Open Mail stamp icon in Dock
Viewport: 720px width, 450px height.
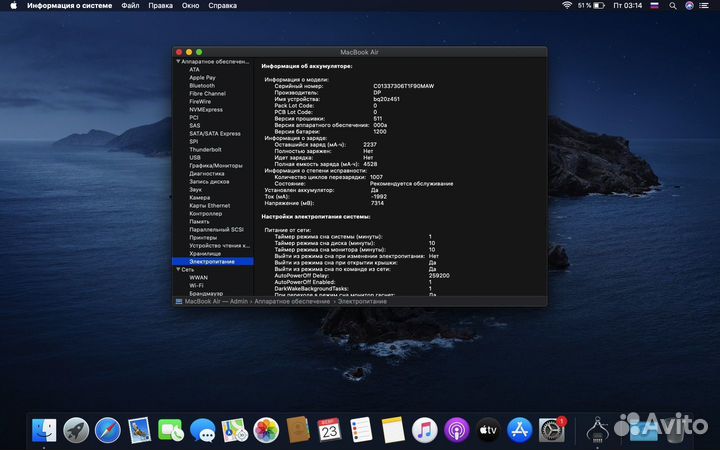pos(139,430)
